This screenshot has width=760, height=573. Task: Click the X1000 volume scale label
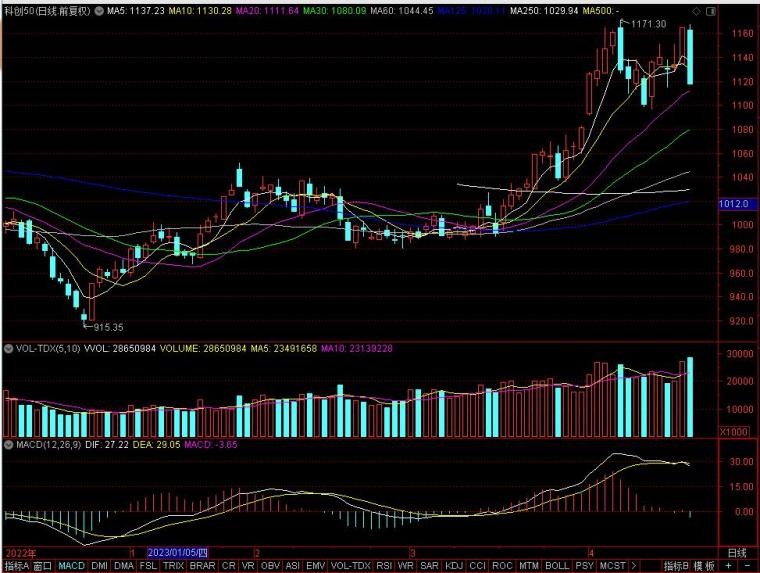[734, 431]
